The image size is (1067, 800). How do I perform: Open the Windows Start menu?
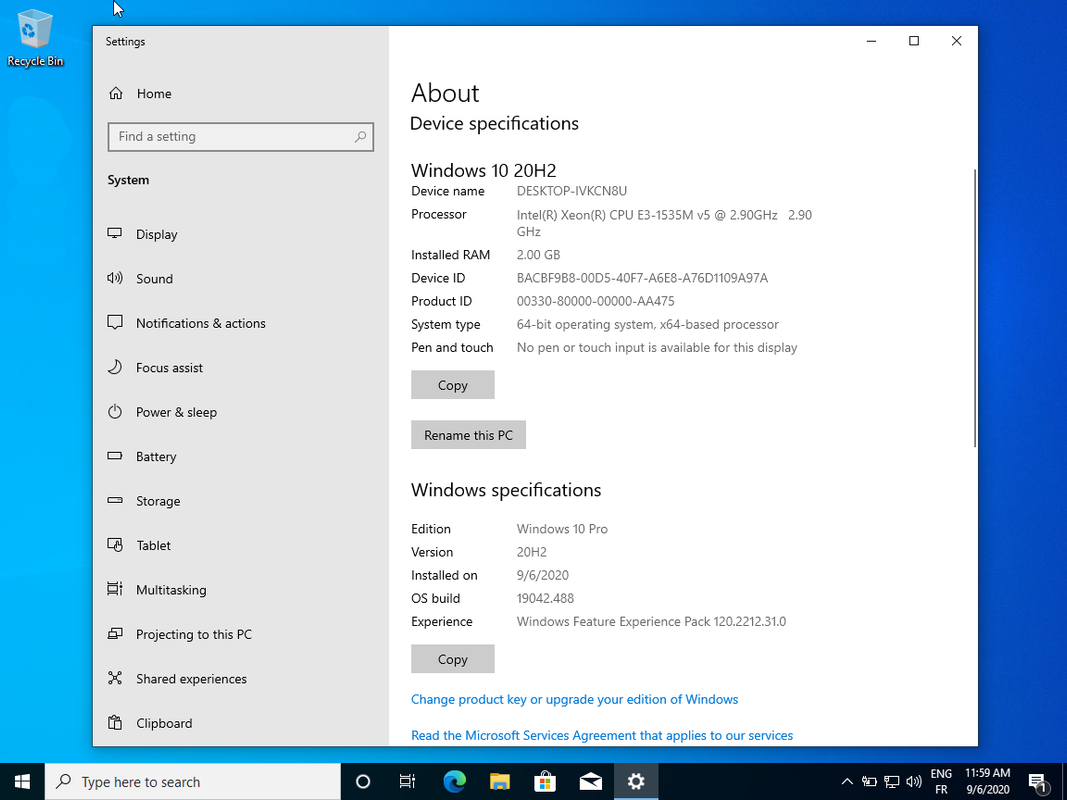point(22,782)
